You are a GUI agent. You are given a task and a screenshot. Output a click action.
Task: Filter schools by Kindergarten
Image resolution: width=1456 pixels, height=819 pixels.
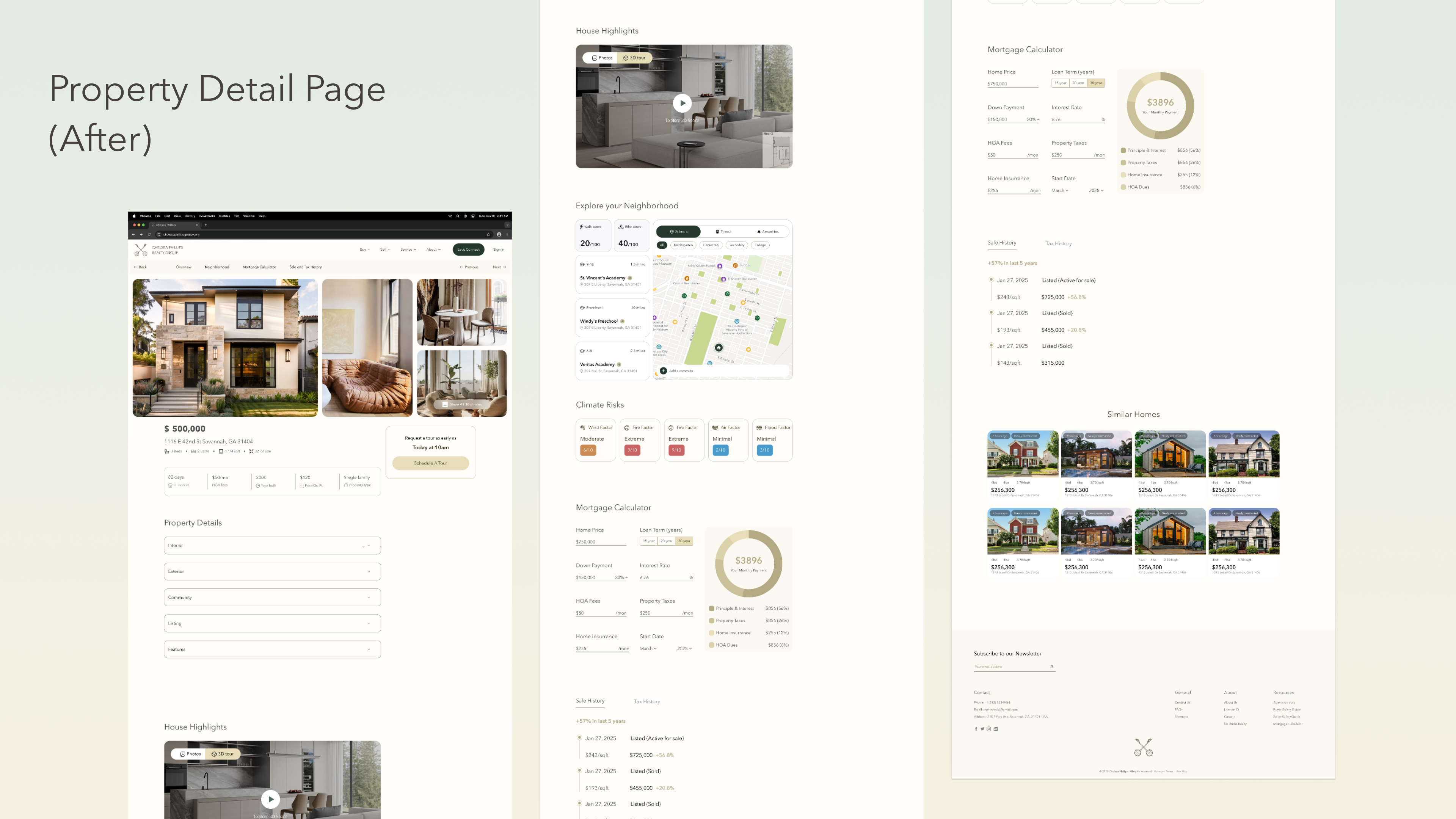click(683, 245)
